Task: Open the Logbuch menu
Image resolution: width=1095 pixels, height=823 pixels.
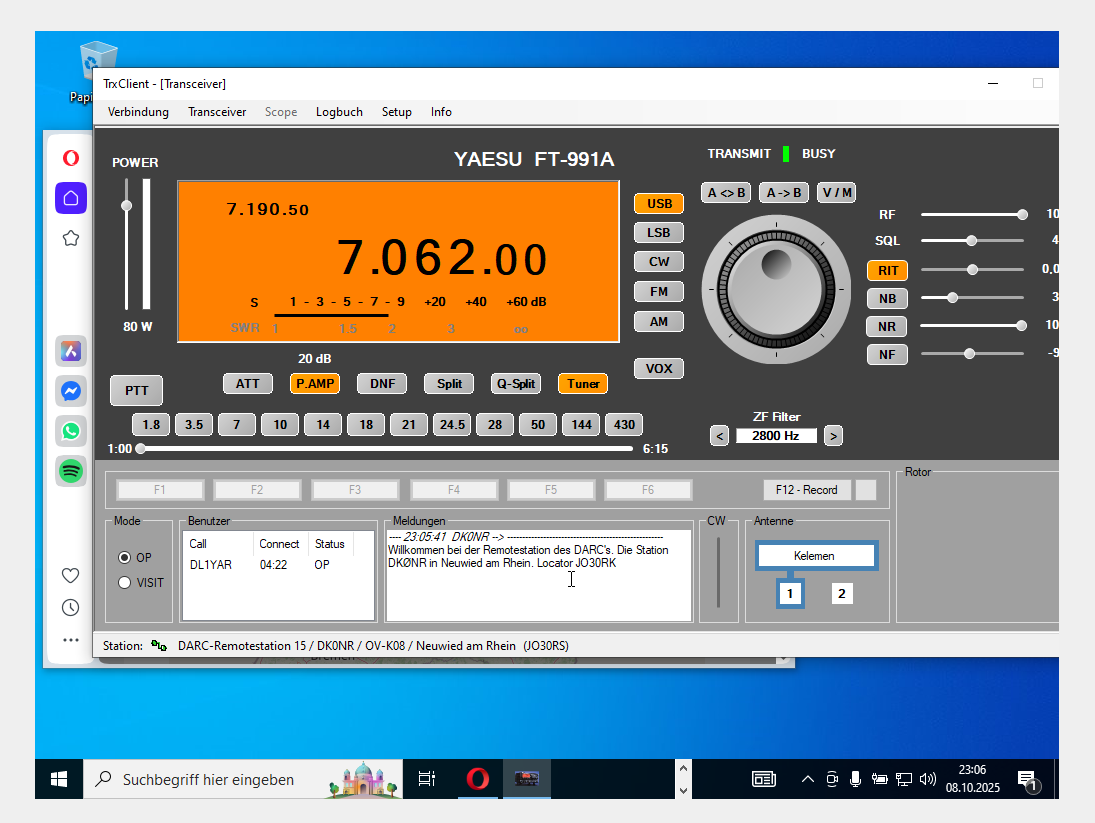Action: (x=339, y=112)
